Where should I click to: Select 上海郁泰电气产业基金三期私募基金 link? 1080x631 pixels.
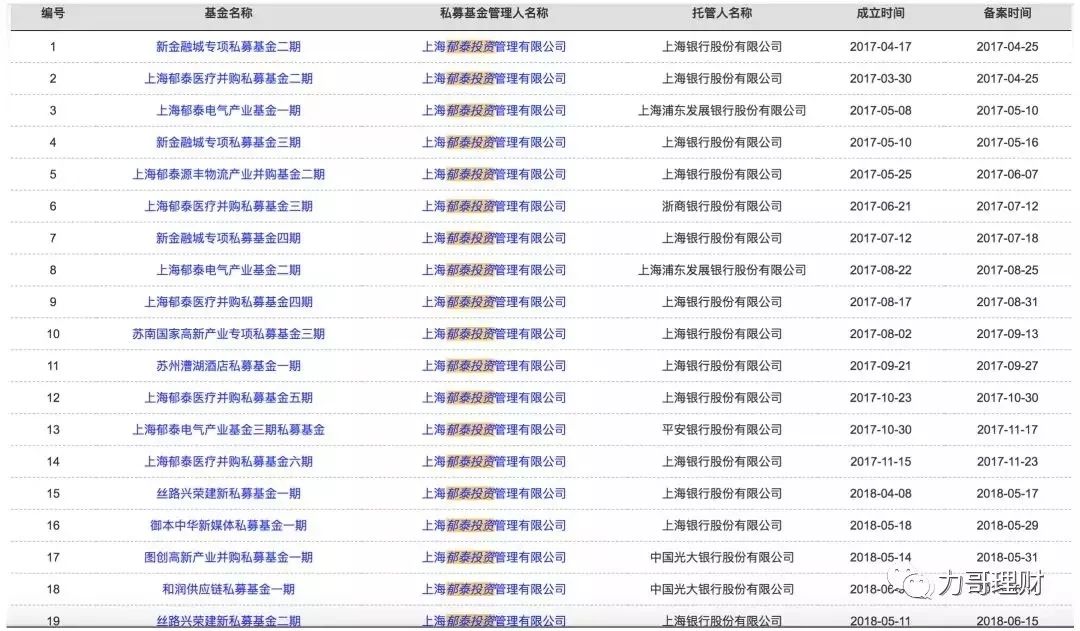(228, 430)
